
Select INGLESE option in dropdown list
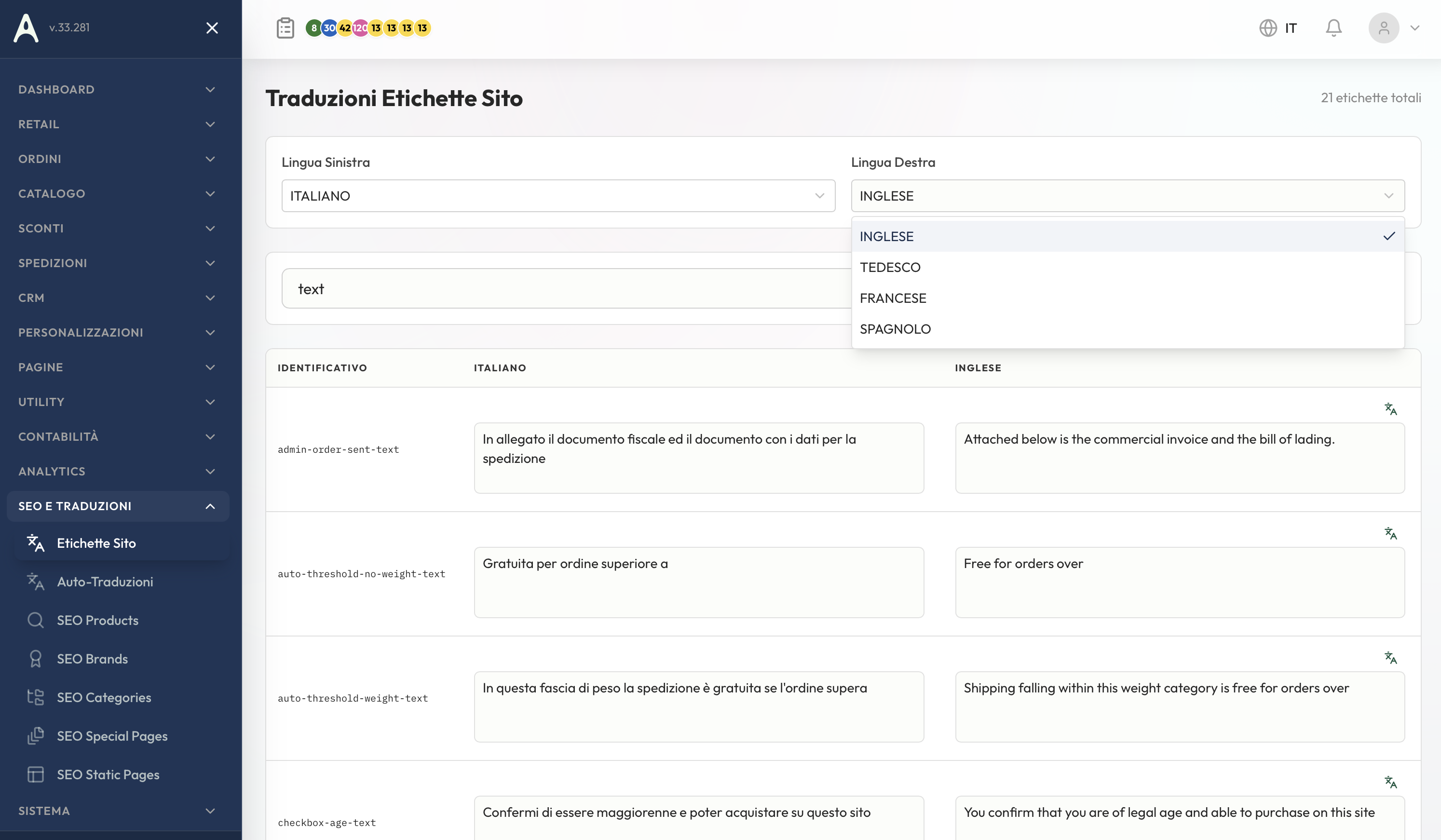point(1128,236)
